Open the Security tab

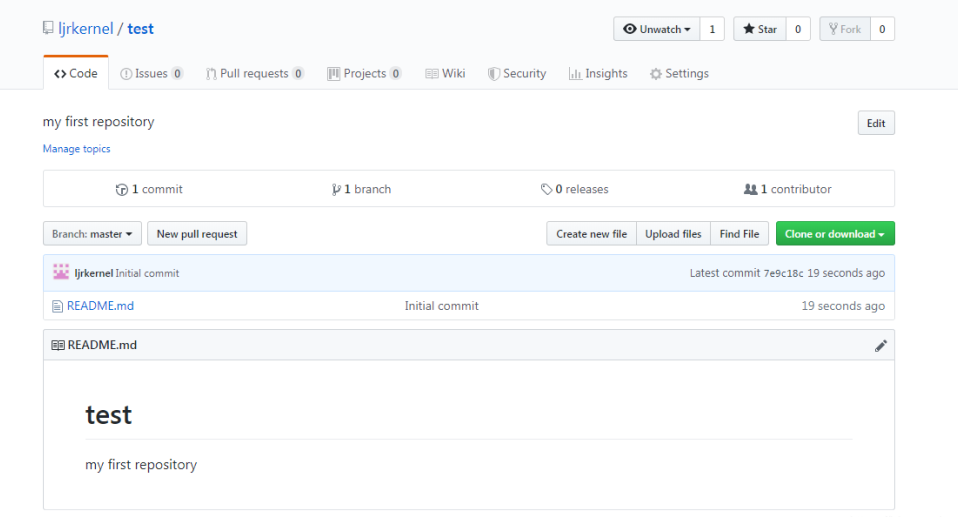coord(517,73)
